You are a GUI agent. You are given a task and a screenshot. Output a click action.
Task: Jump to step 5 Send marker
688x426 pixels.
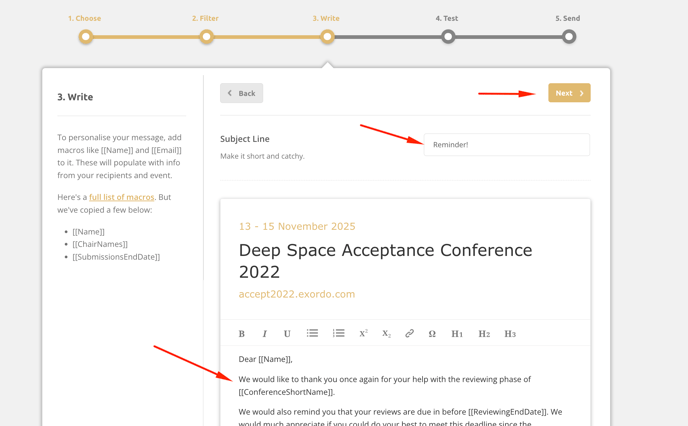(569, 36)
